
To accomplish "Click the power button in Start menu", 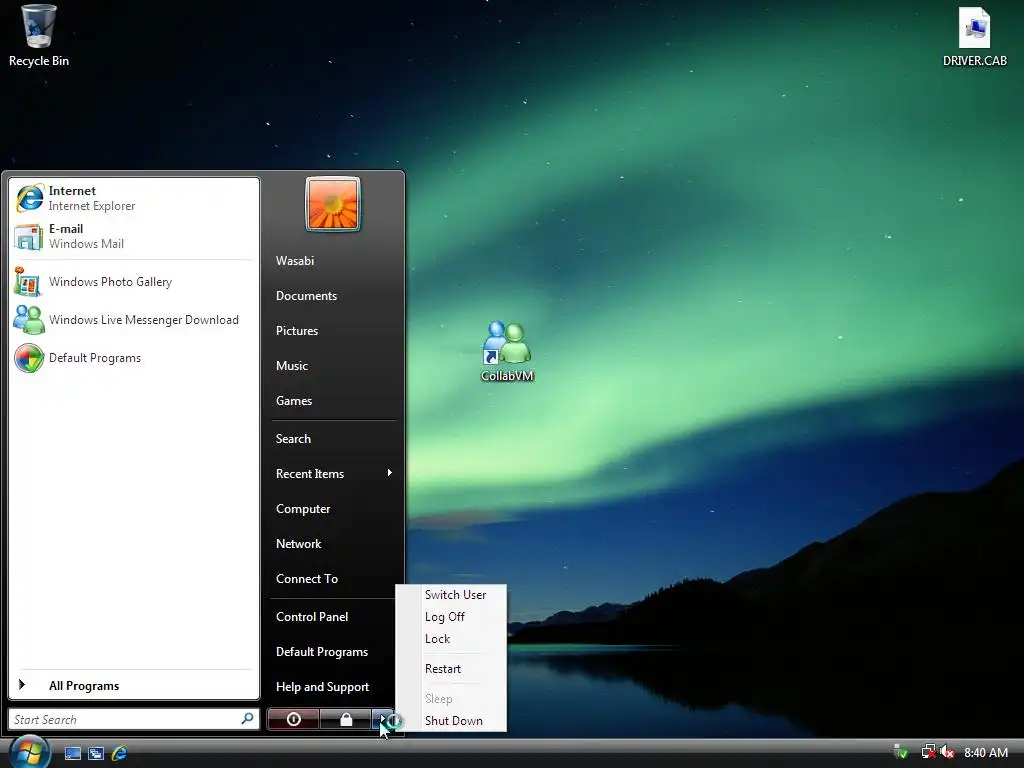I will pos(293,719).
